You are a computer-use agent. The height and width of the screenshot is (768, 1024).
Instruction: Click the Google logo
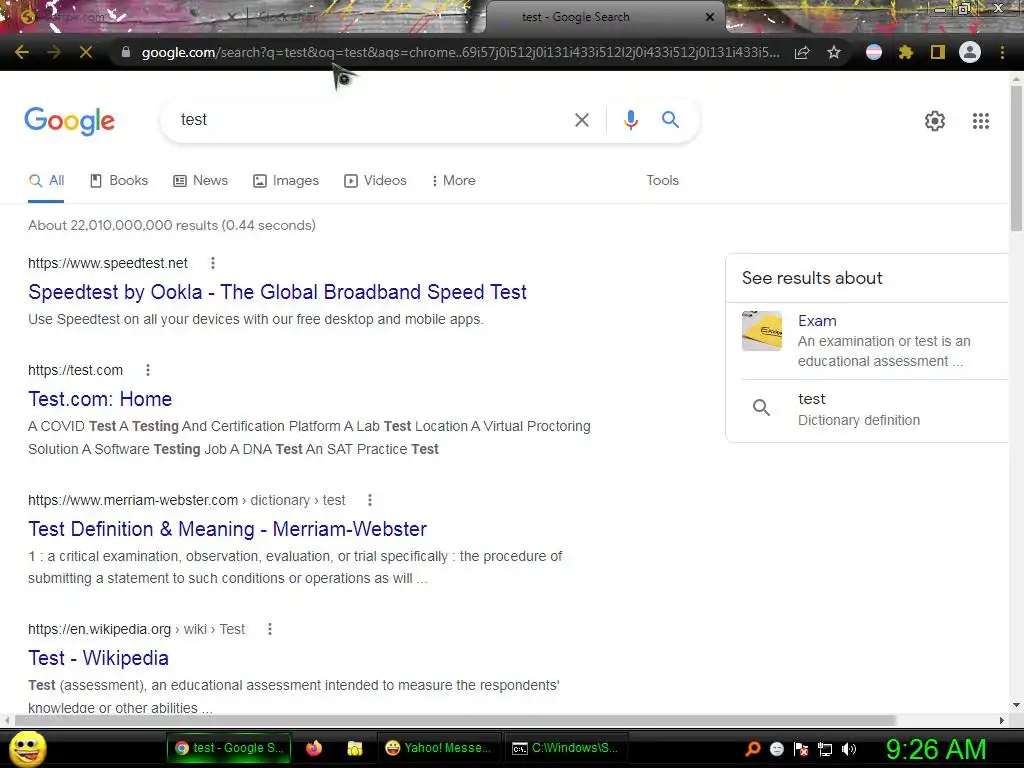click(x=70, y=121)
